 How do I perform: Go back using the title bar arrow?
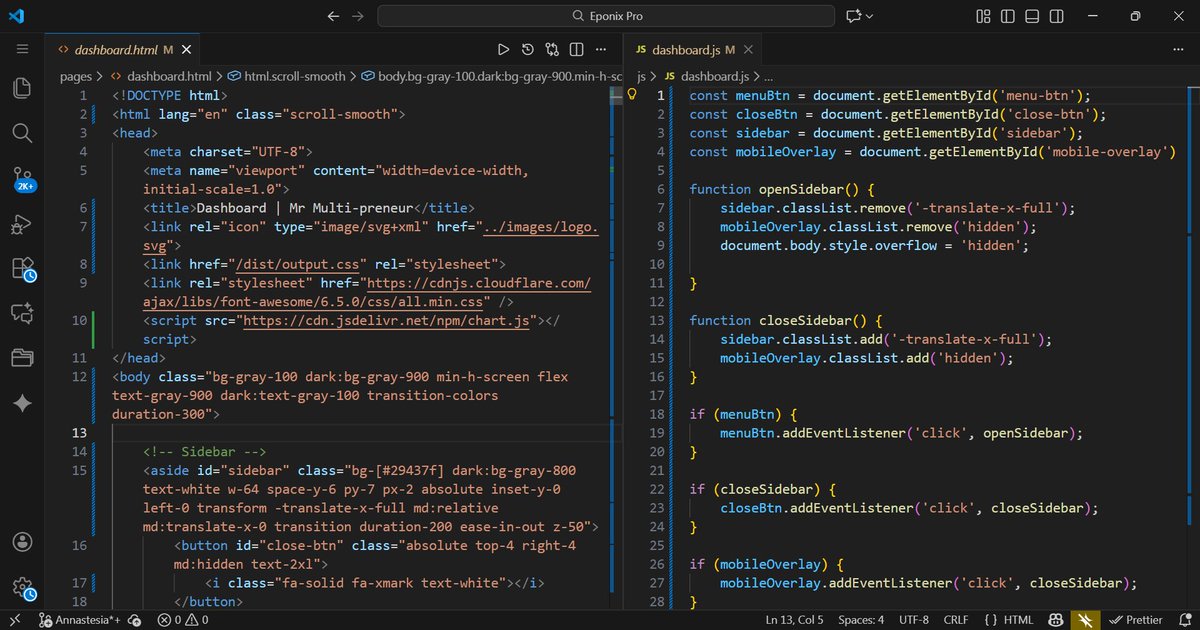tap(333, 16)
